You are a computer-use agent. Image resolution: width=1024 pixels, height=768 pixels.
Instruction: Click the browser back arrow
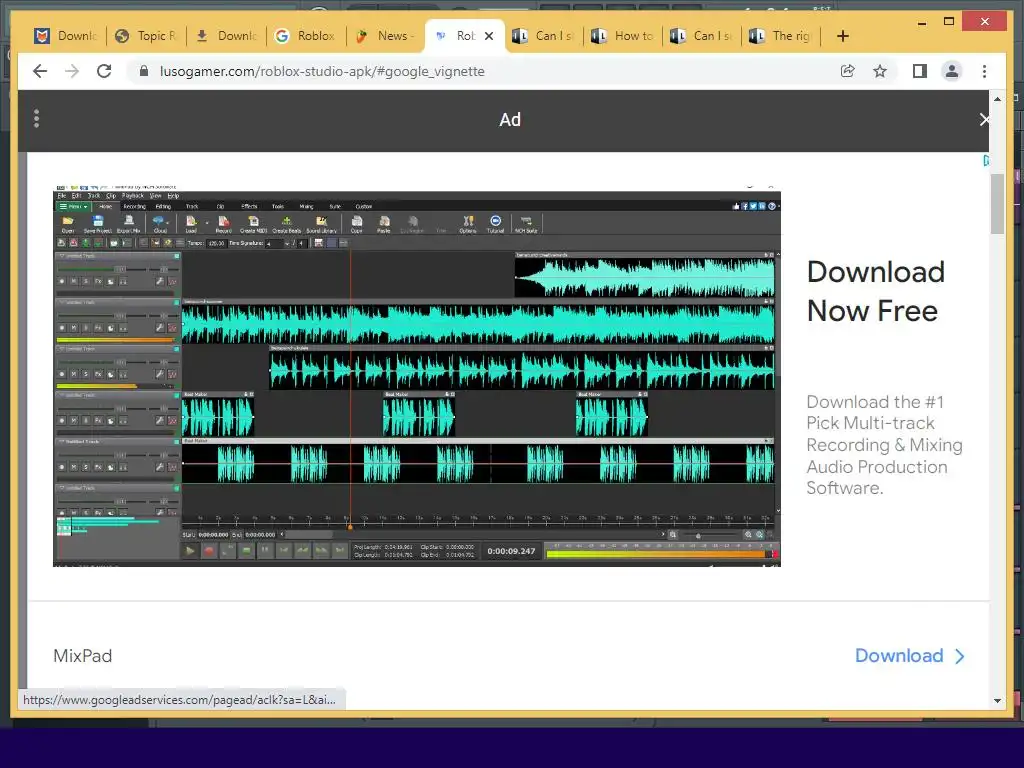pyautogui.click(x=40, y=71)
